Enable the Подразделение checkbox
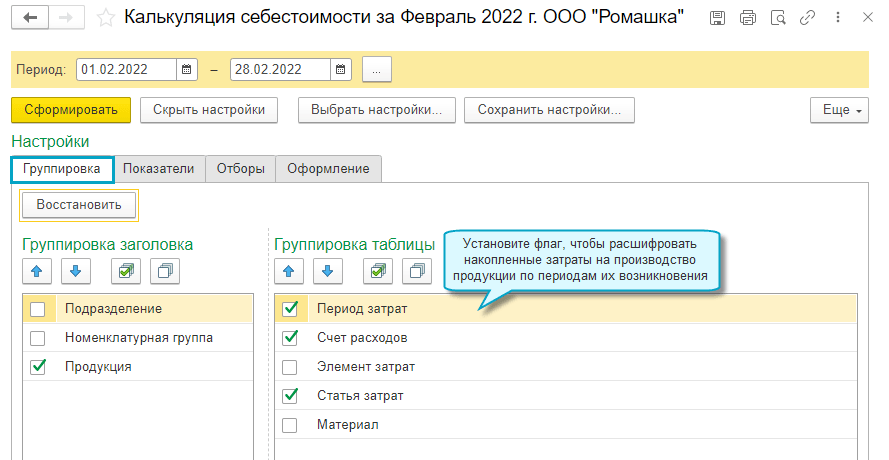889x460 pixels. pos(38,310)
